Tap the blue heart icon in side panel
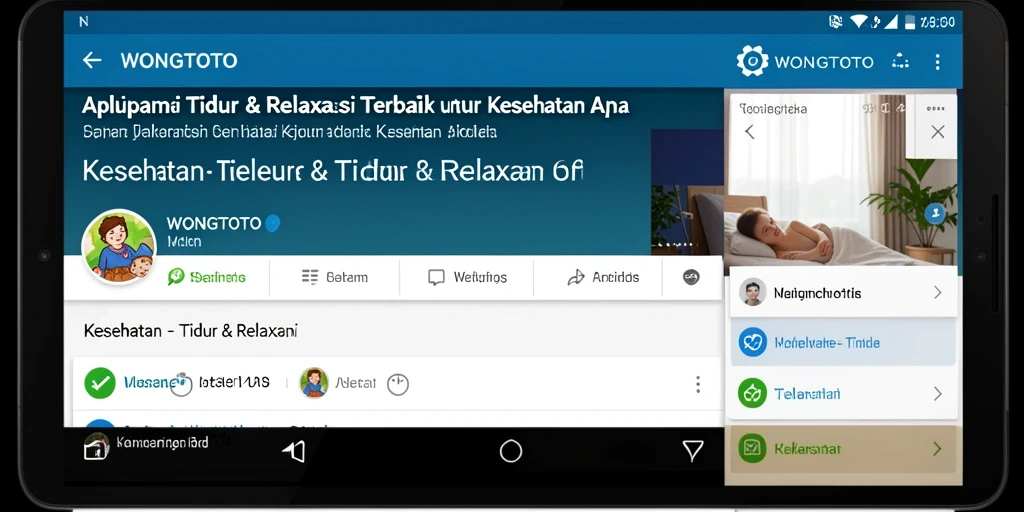1024x512 pixels. 752,342
